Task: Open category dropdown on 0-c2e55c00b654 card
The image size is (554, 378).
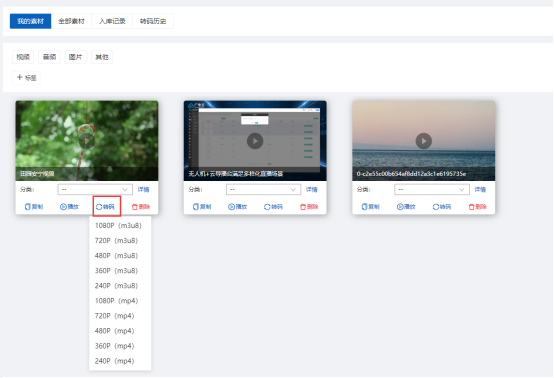Action: pyautogui.click(x=432, y=190)
